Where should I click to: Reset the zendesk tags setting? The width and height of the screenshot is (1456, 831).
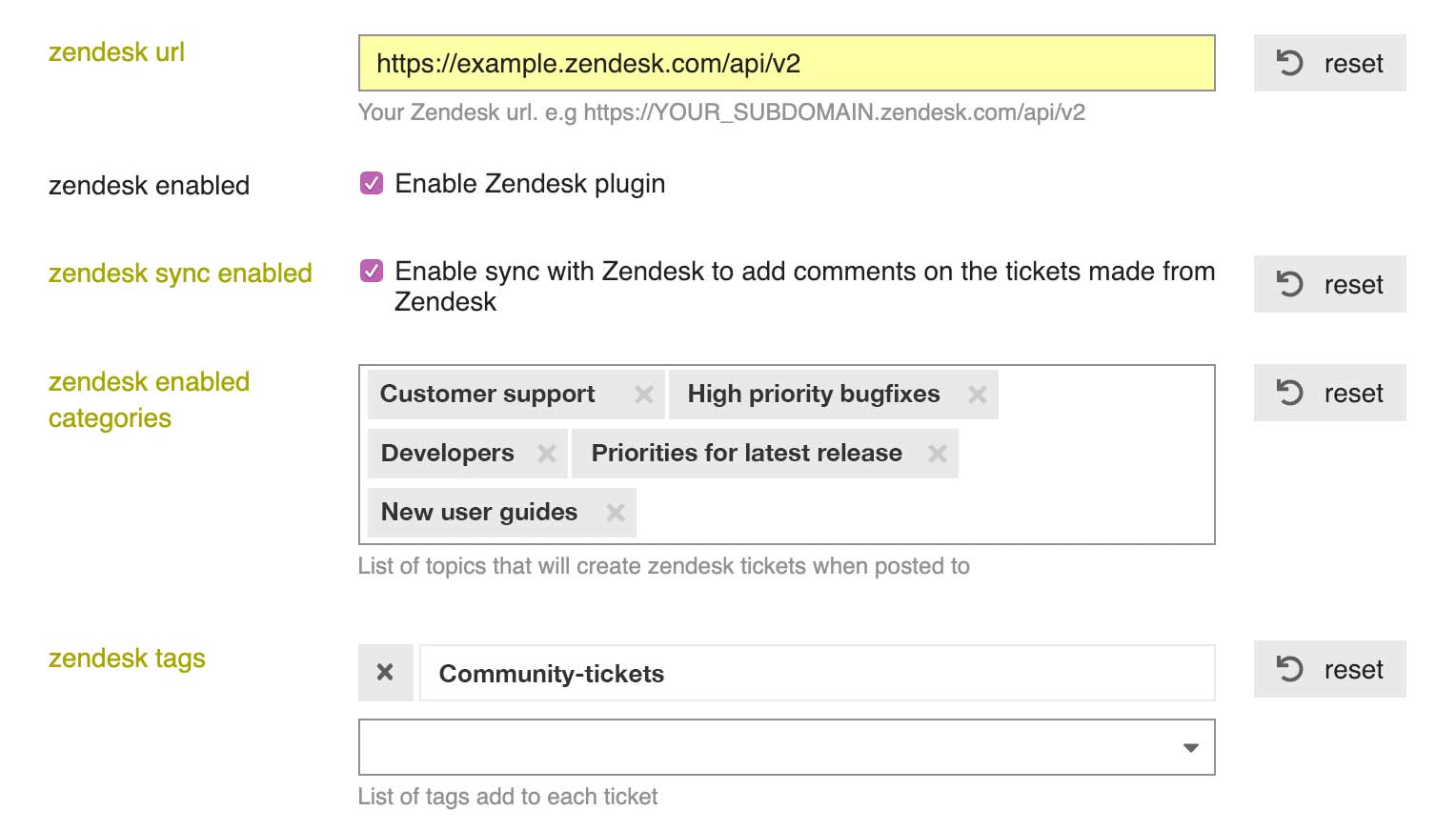click(1329, 669)
